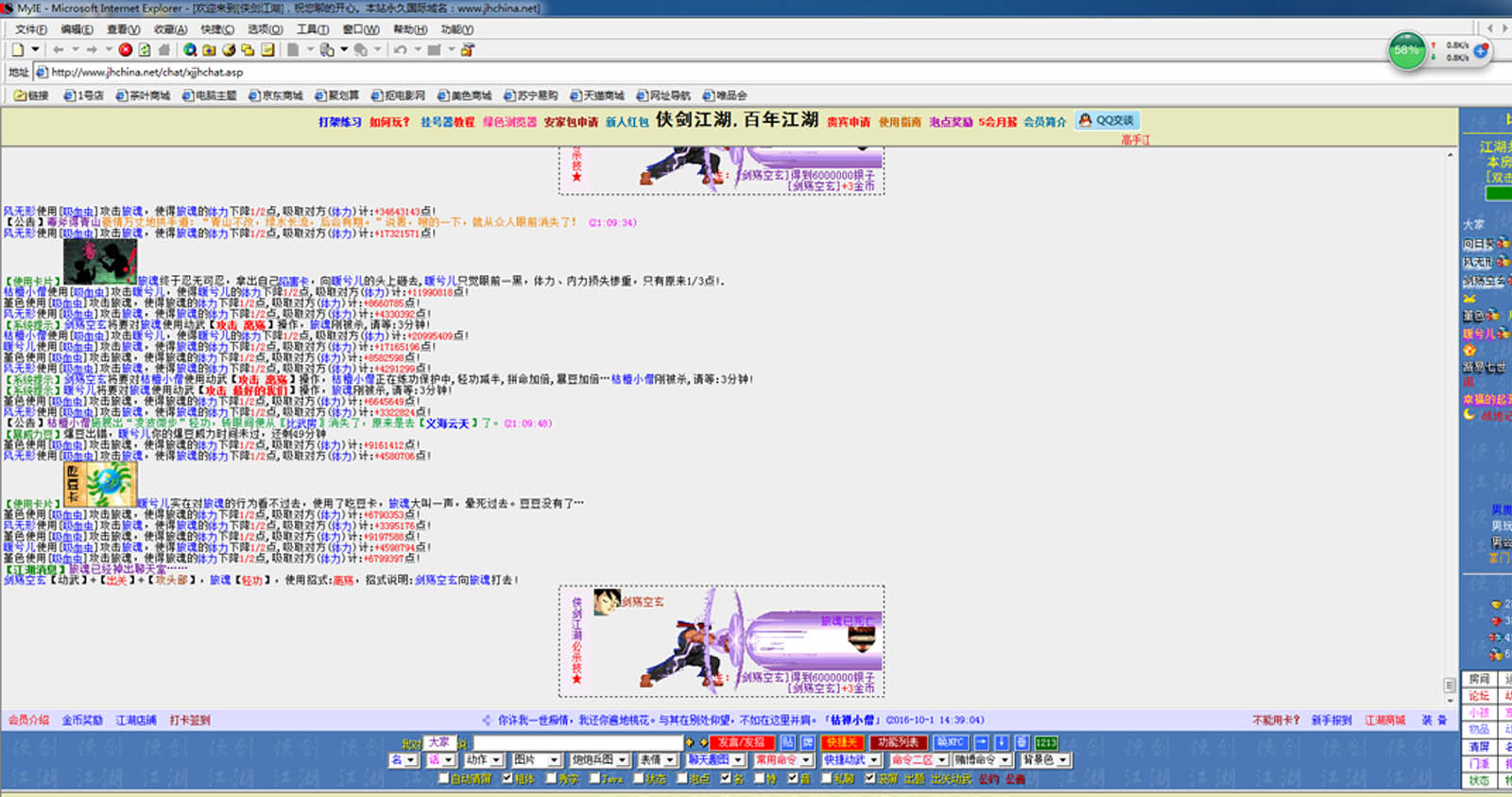
Task: Click the chat window scrollbar up arrow
Action: 1451,154
